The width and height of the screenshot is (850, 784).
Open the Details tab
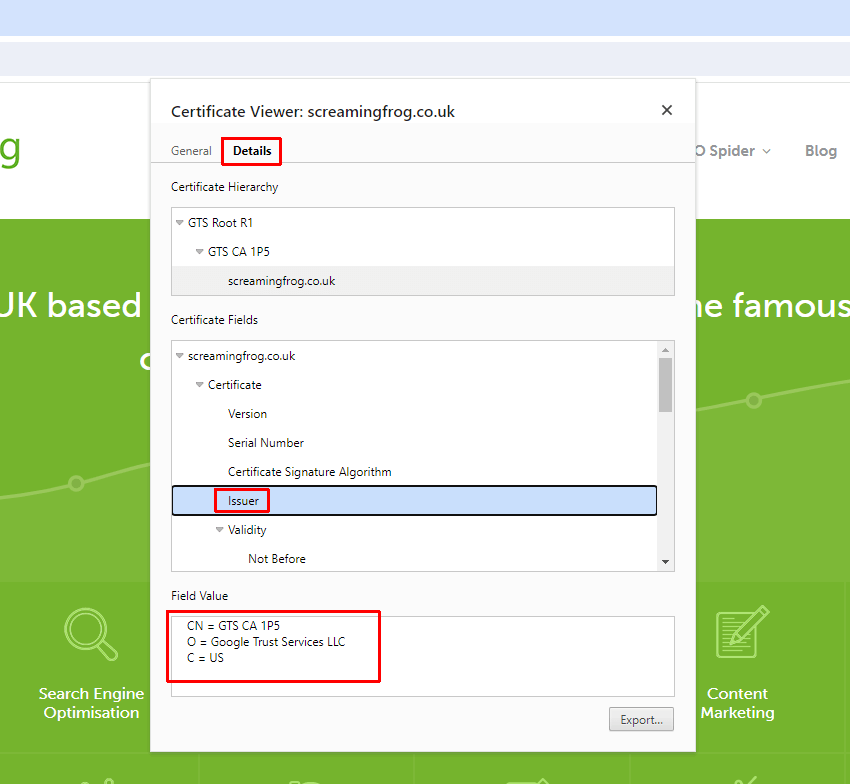[252, 151]
